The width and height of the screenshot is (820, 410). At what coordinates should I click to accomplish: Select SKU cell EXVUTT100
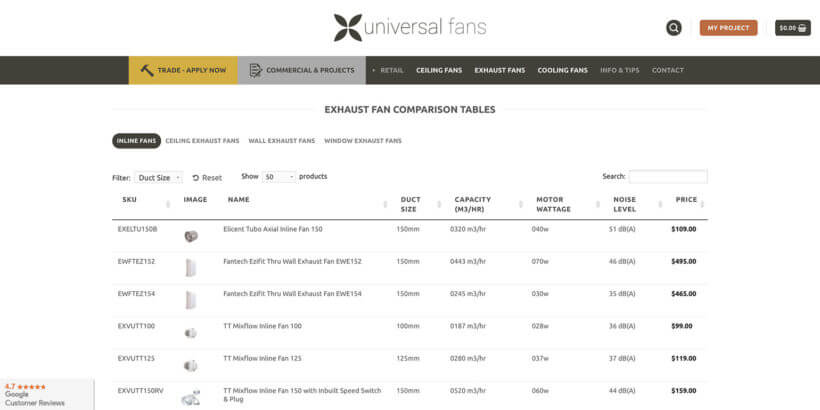point(136,326)
